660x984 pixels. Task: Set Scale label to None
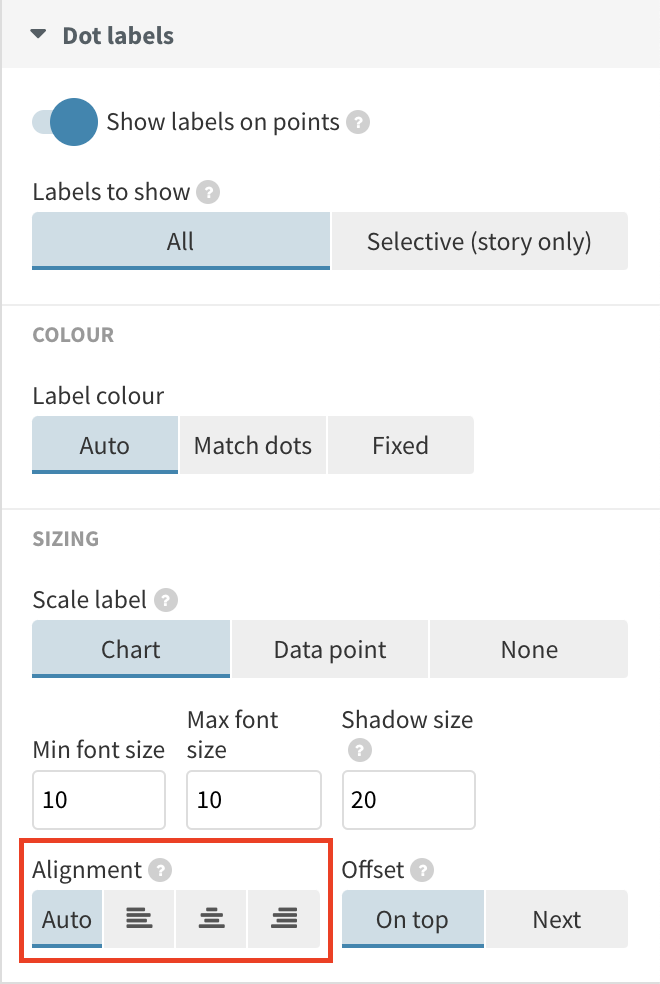pos(529,649)
